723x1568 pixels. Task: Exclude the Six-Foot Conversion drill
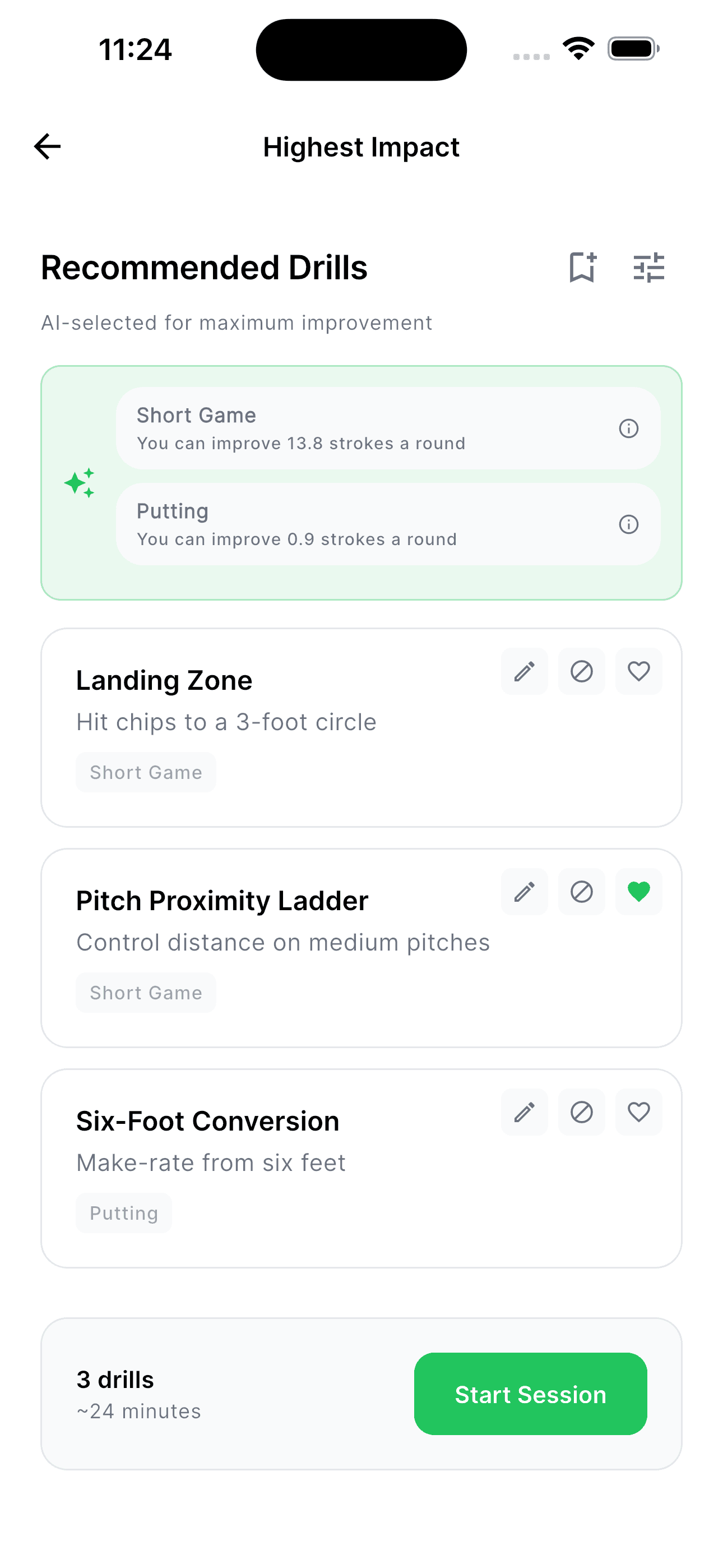pyautogui.click(x=581, y=1112)
